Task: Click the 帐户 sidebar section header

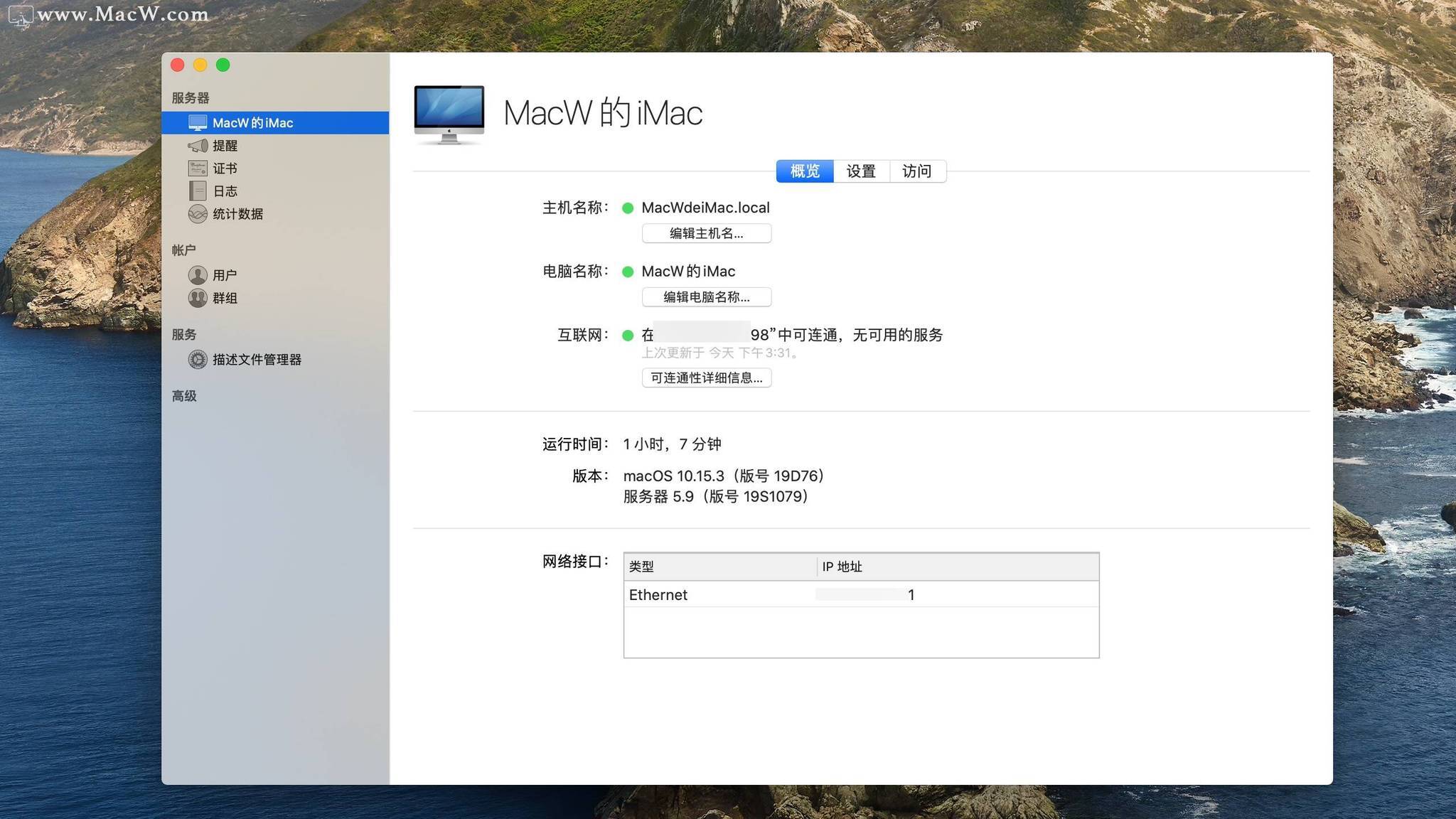Action: click(184, 250)
